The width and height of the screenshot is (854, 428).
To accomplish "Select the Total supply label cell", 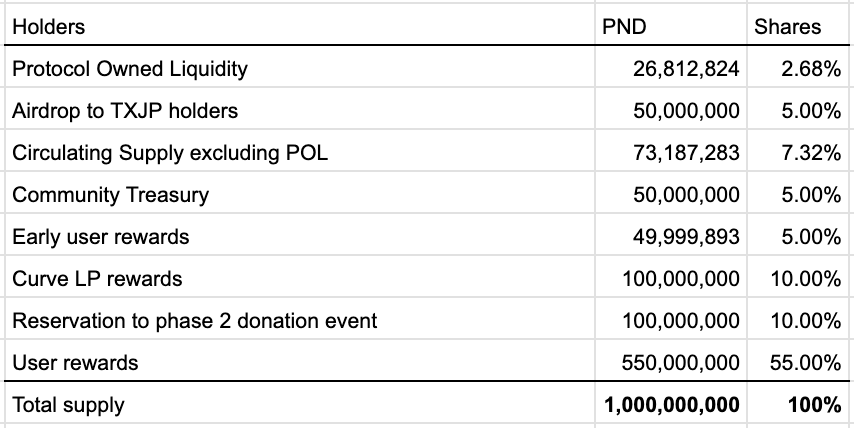I will pyautogui.click(x=69, y=405).
